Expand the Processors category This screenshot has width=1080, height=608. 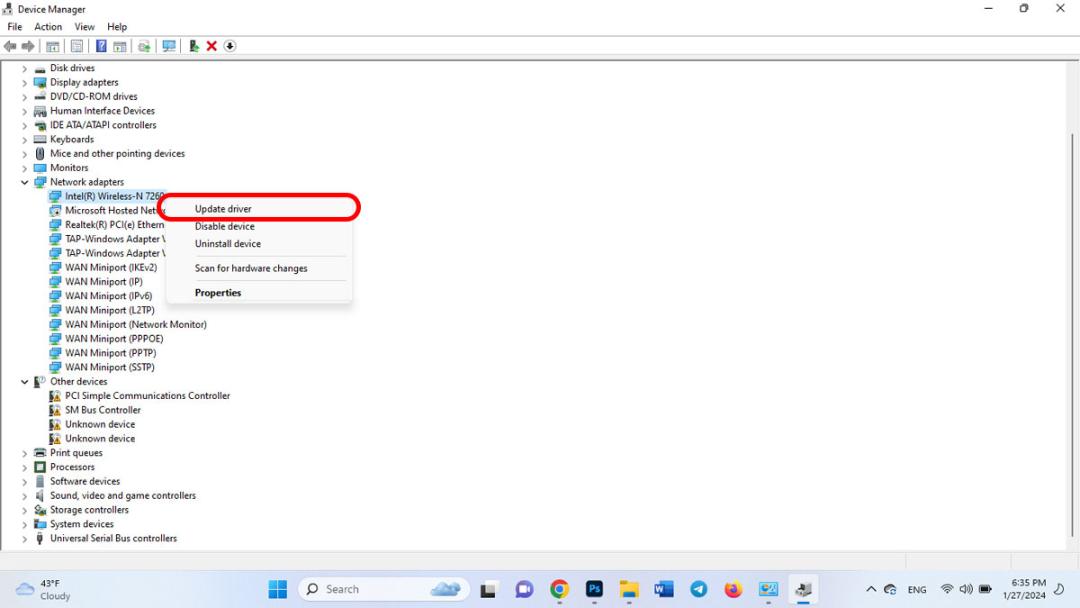click(25, 468)
